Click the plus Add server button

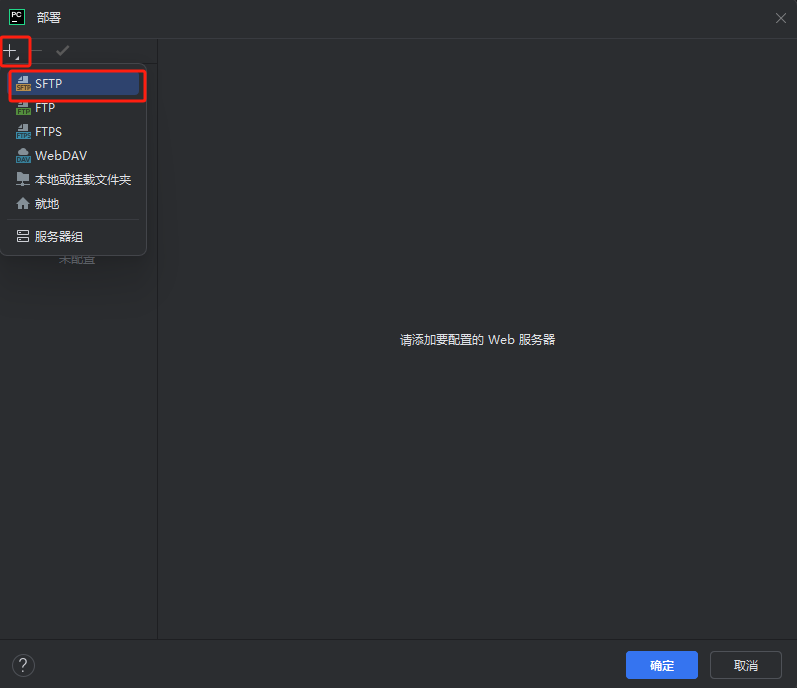point(11,50)
